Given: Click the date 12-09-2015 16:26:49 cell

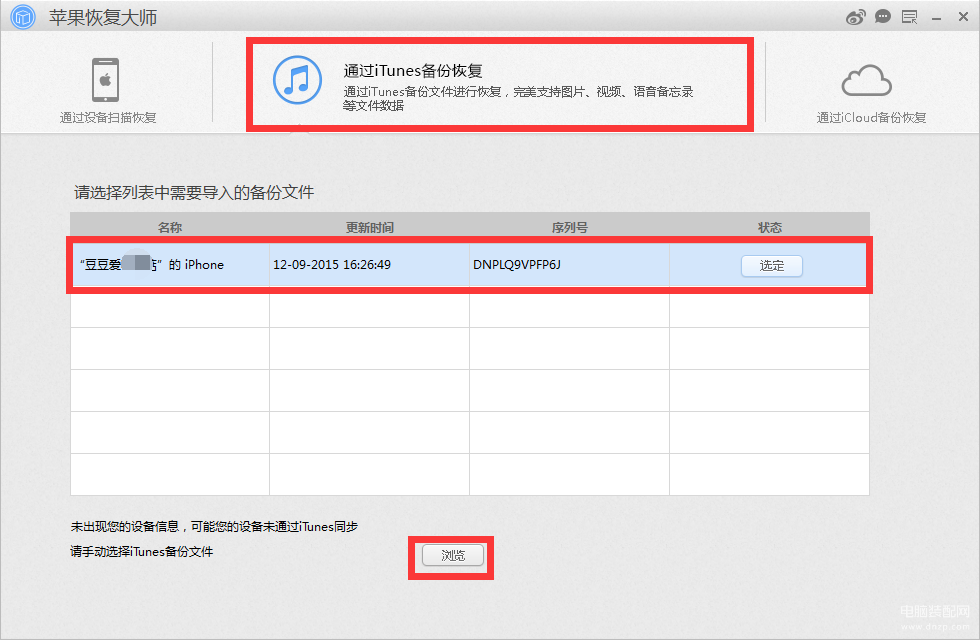Looking at the screenshot, I should 369,265.
